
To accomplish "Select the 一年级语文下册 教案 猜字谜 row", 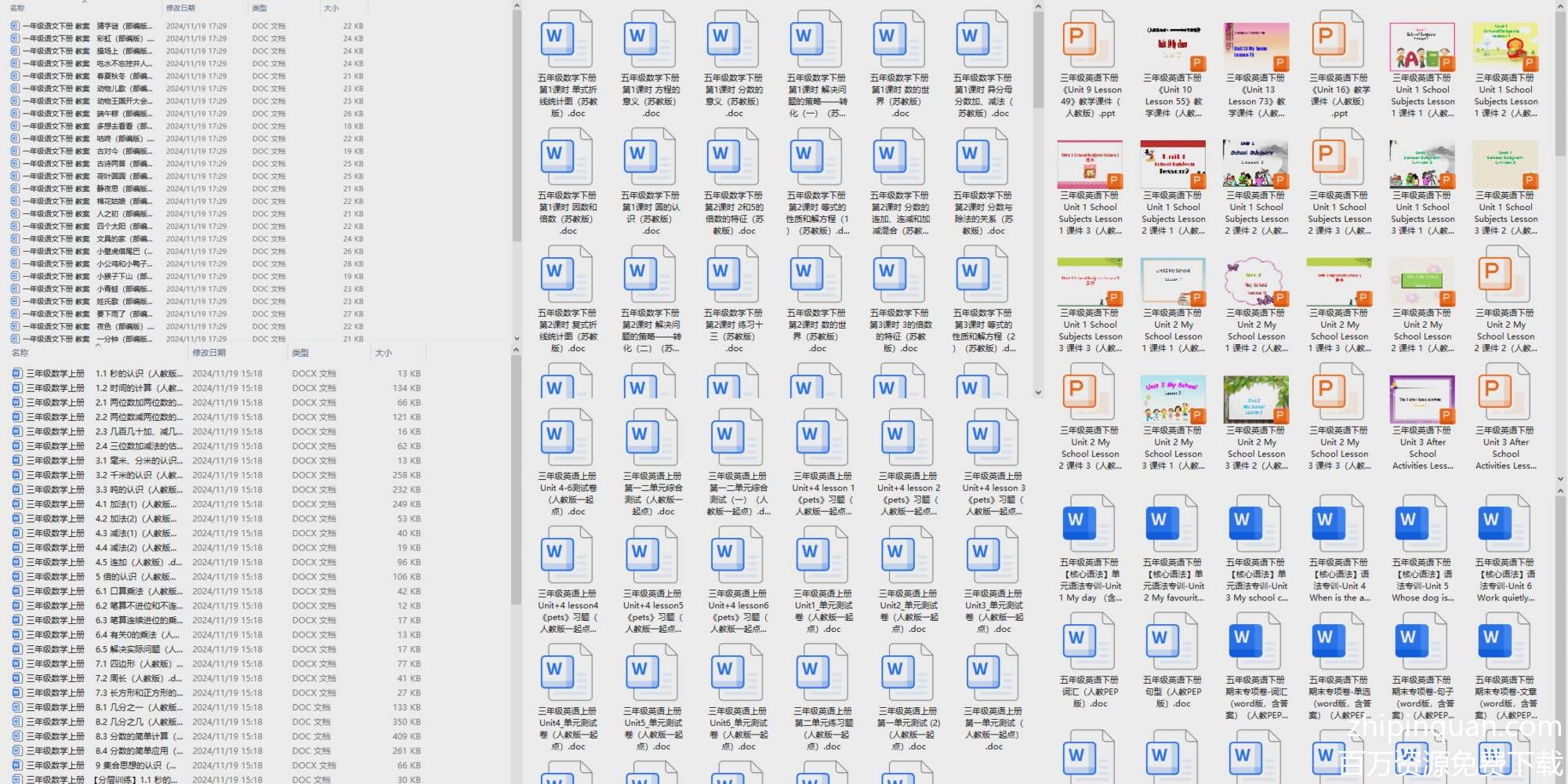I will [x=187, y=26].
